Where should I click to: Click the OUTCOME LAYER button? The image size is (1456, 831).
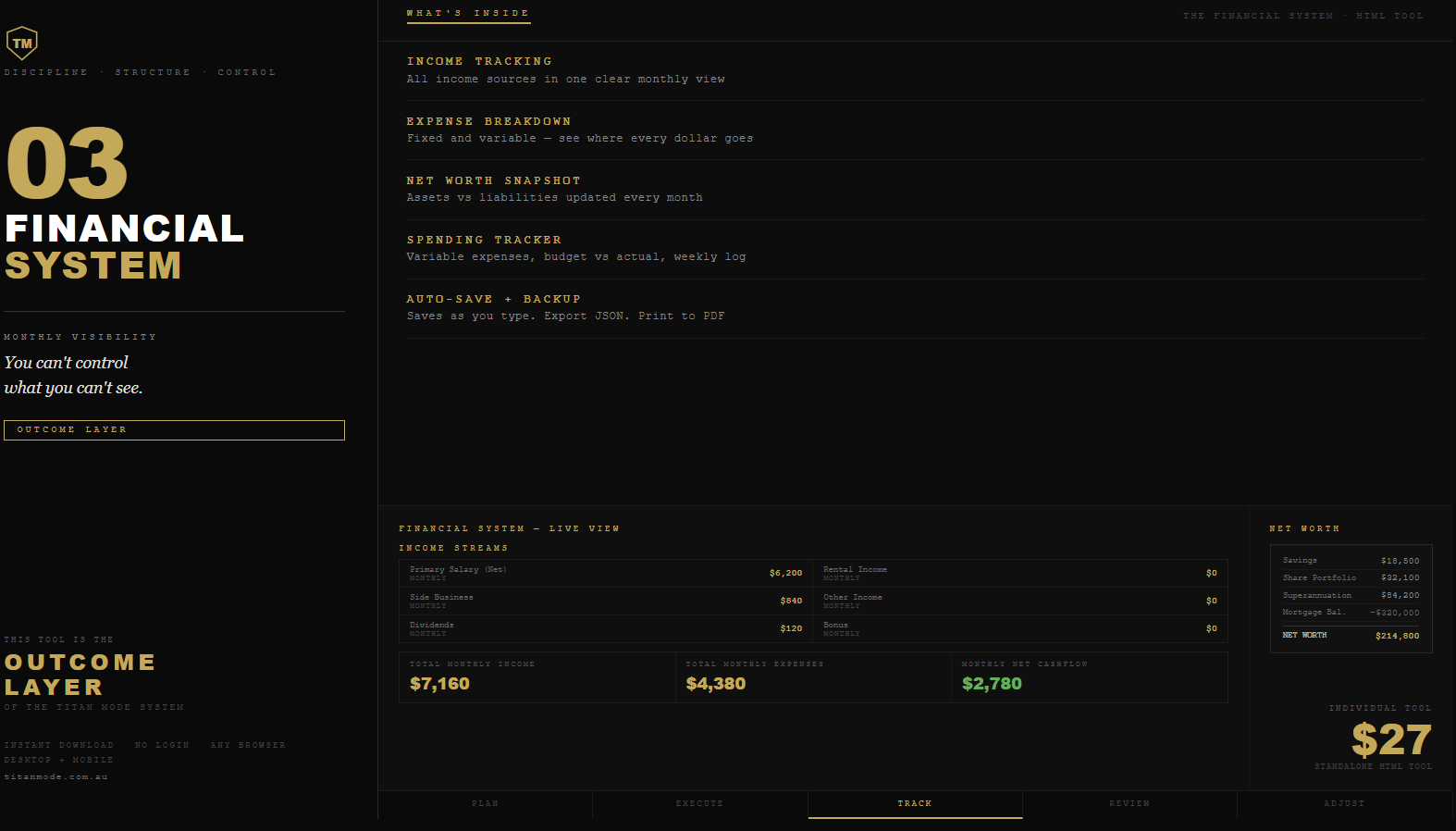(174, 430)
